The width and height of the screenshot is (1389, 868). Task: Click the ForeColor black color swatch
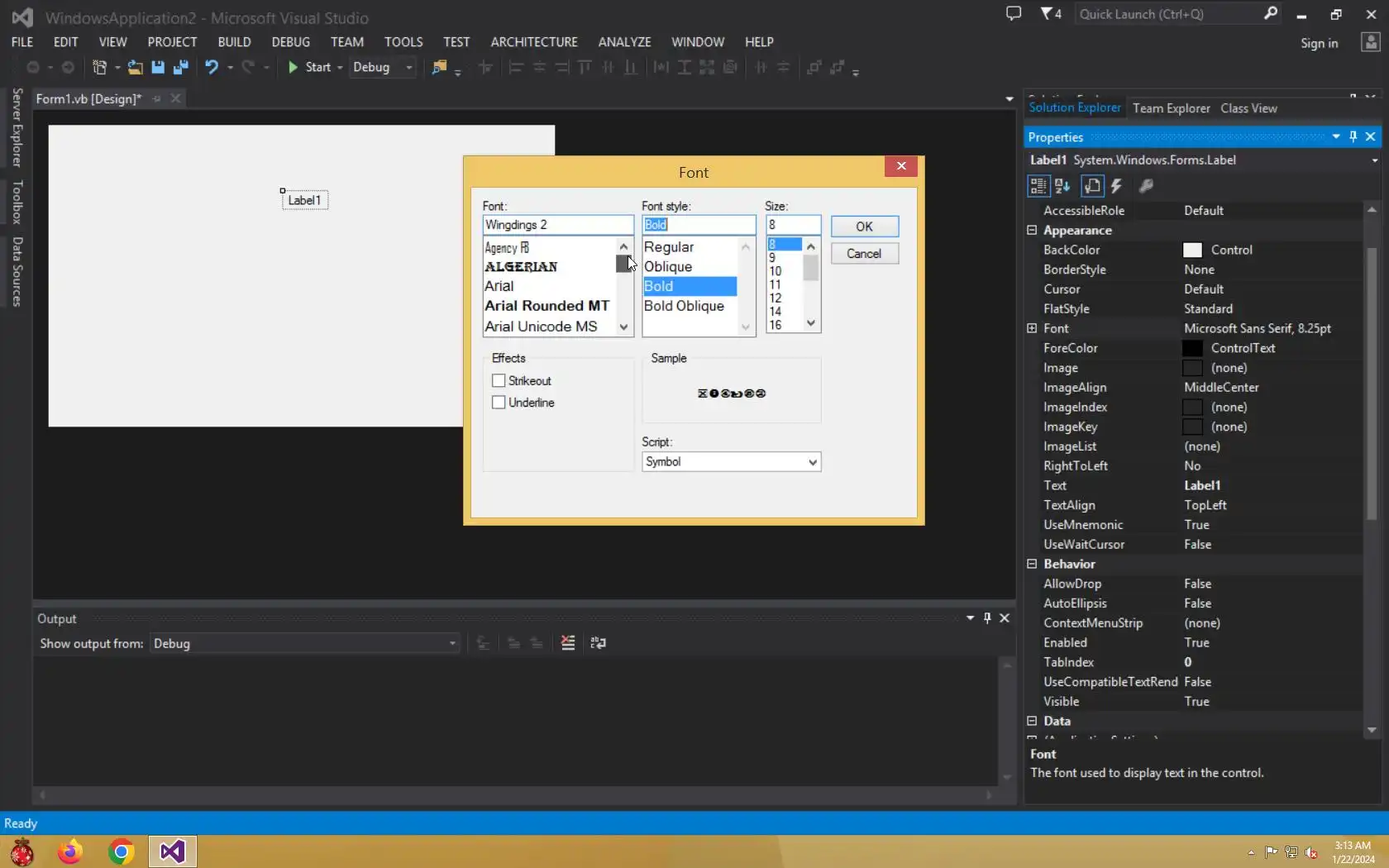[x=1192, y=348]
